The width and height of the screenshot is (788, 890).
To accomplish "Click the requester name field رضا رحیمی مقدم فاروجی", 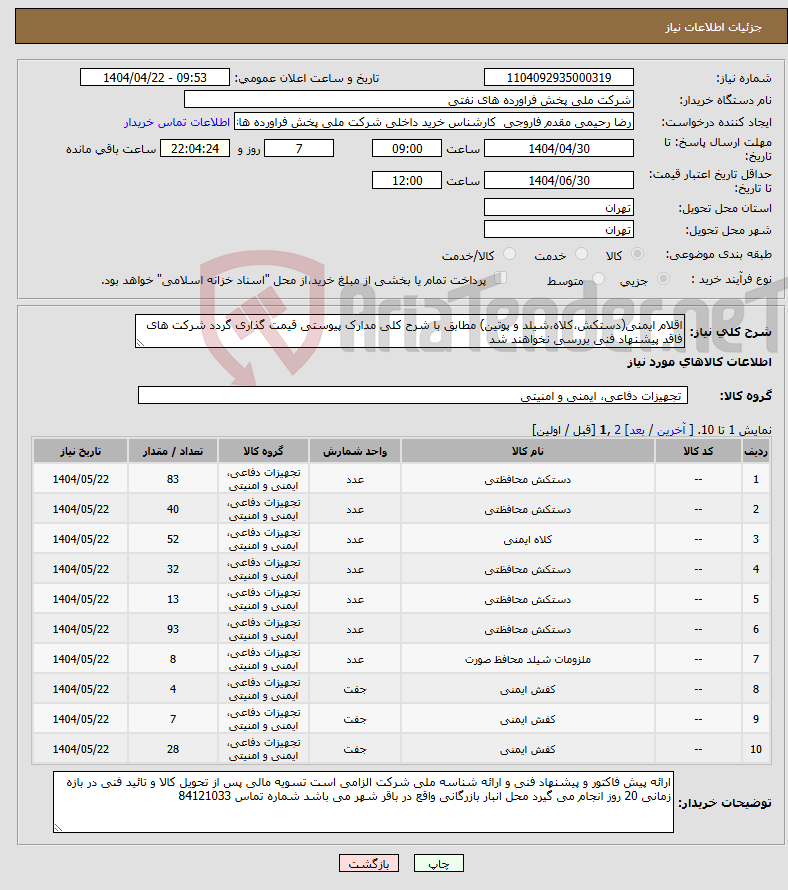I will pos(434,122).
